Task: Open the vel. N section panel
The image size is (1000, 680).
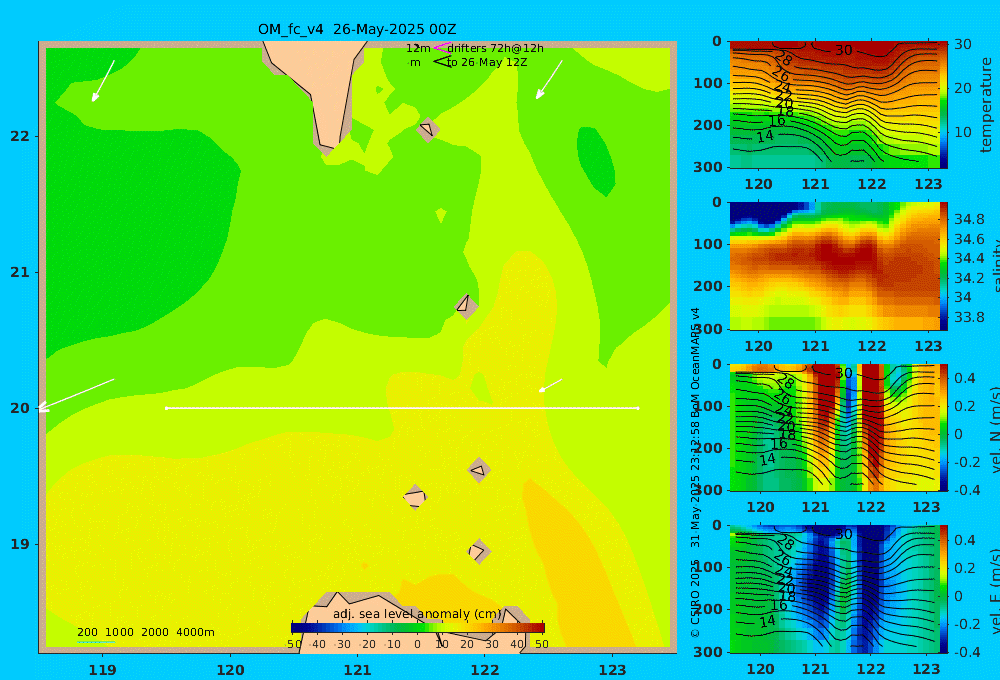Action: point(835,427)
